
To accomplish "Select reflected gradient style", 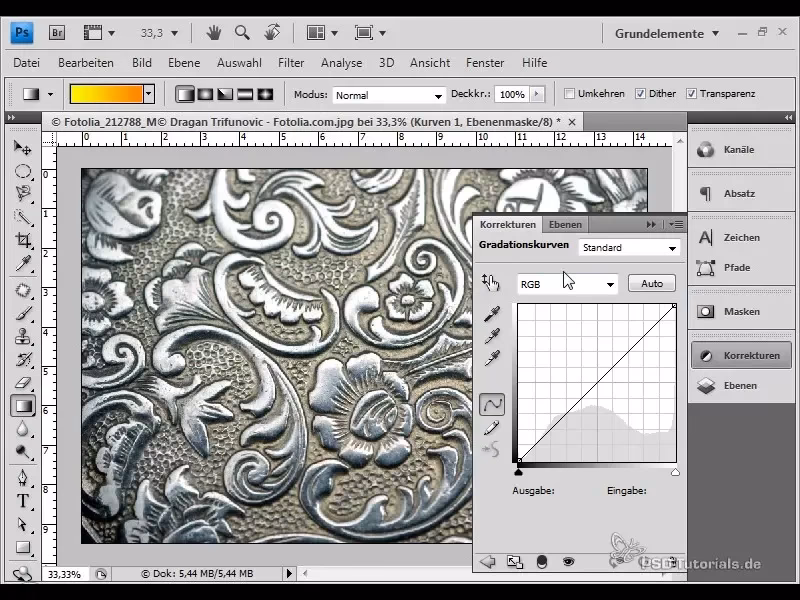I will point(245,94).
